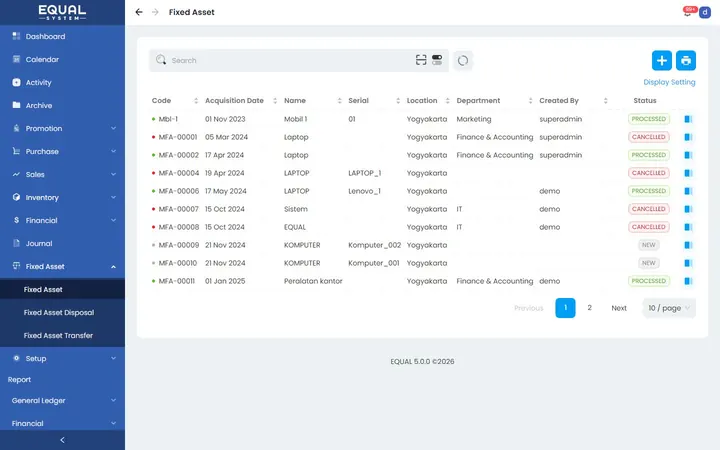Image resolution: width=720 pixels, height=450 pixels.
Task: Go to the Next page in pagination
Action: 619,308
